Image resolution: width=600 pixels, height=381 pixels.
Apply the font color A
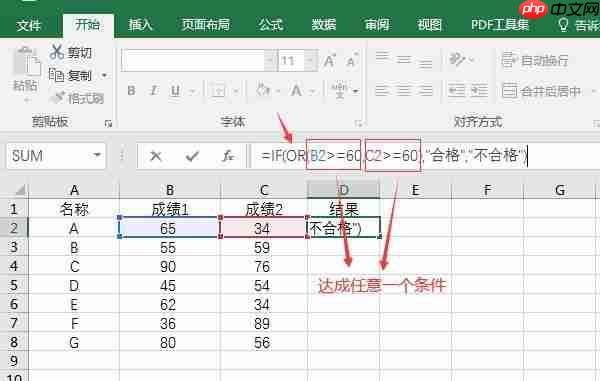296,91
